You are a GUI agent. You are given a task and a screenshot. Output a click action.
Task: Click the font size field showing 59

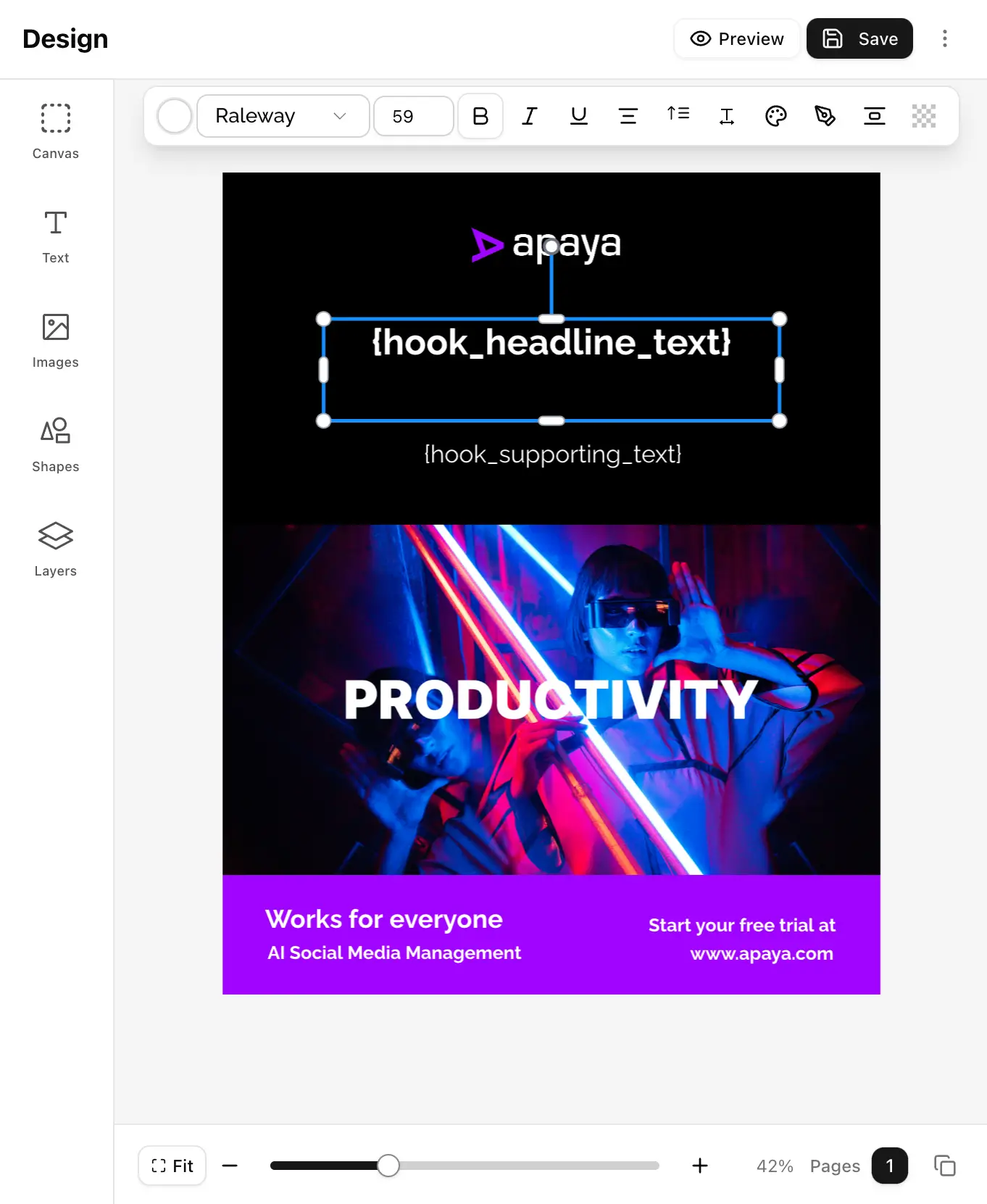pos(413,116)
